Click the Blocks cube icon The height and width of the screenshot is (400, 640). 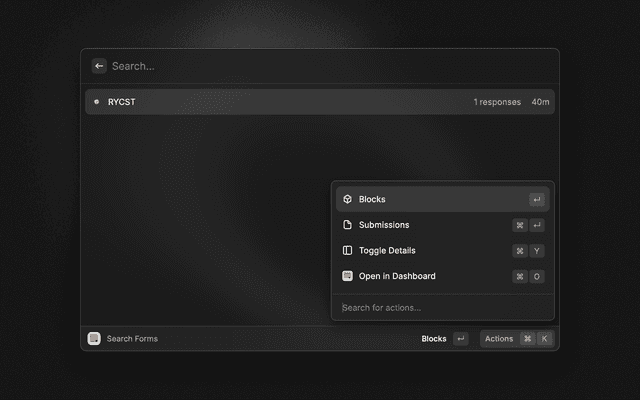coord(347,199)
